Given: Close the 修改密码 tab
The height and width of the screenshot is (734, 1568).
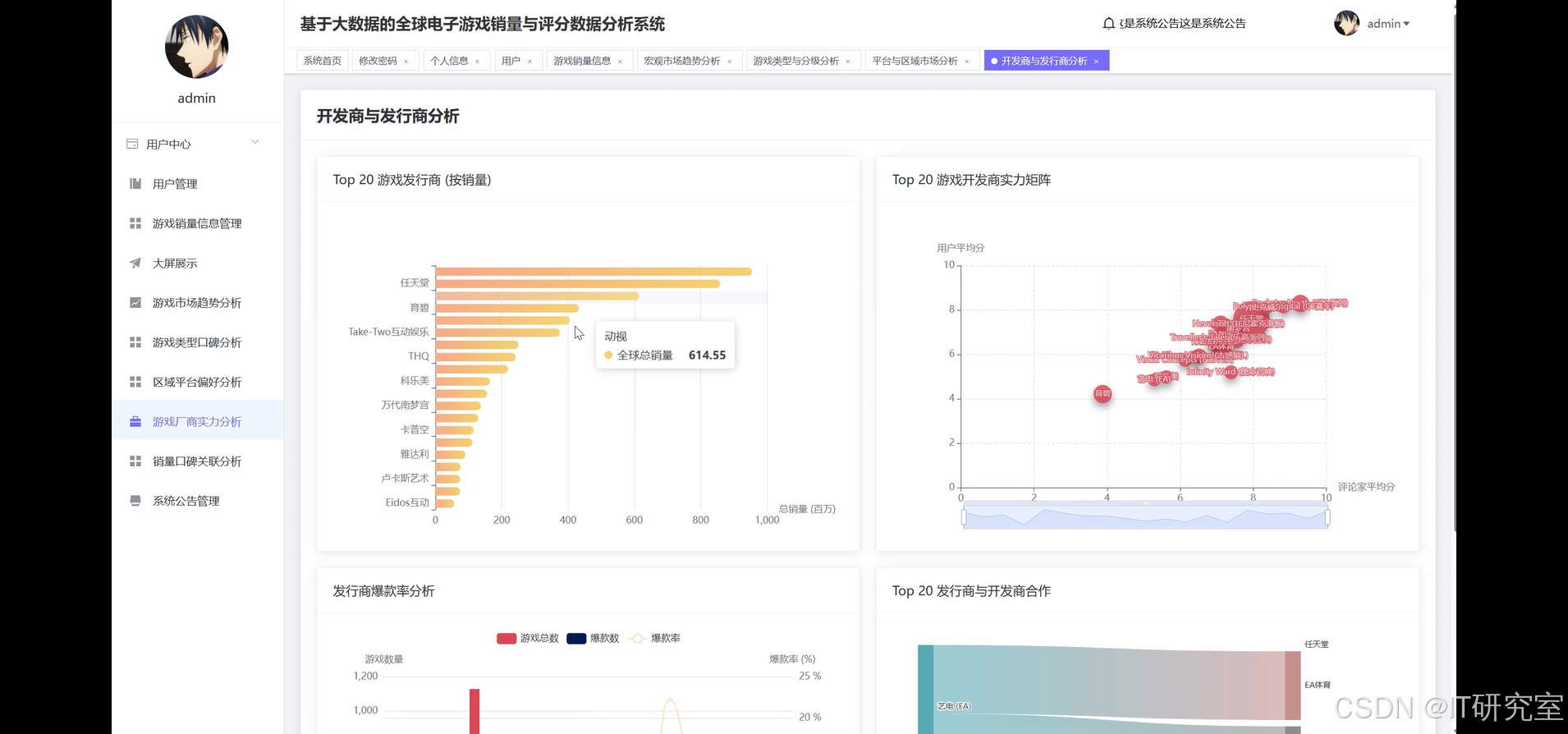Looking at the screenshot, I should 406,62.
